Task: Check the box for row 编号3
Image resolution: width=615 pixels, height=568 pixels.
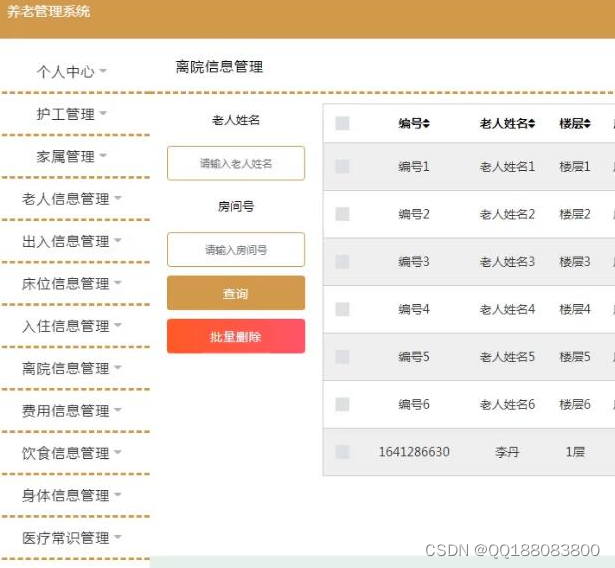Action: (342, 262)
